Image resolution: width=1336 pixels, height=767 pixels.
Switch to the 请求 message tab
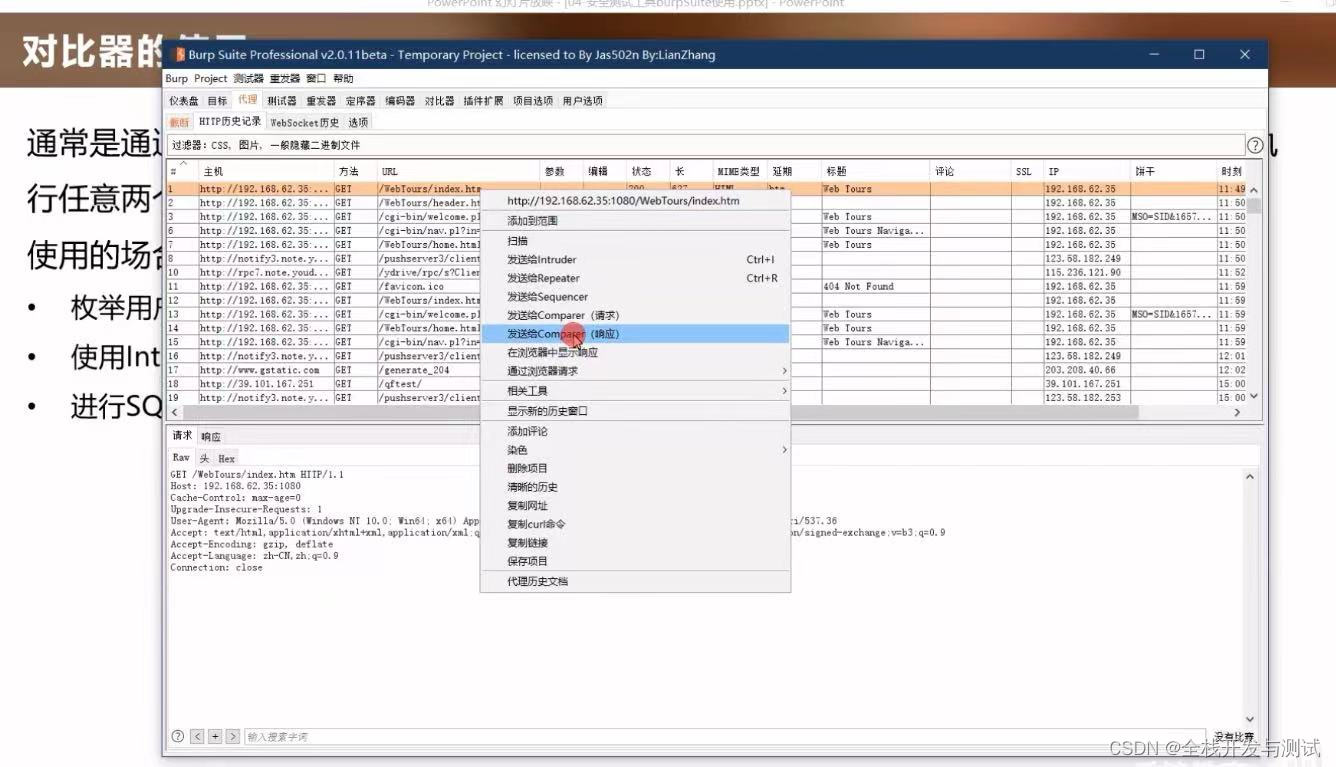(182, 436)
